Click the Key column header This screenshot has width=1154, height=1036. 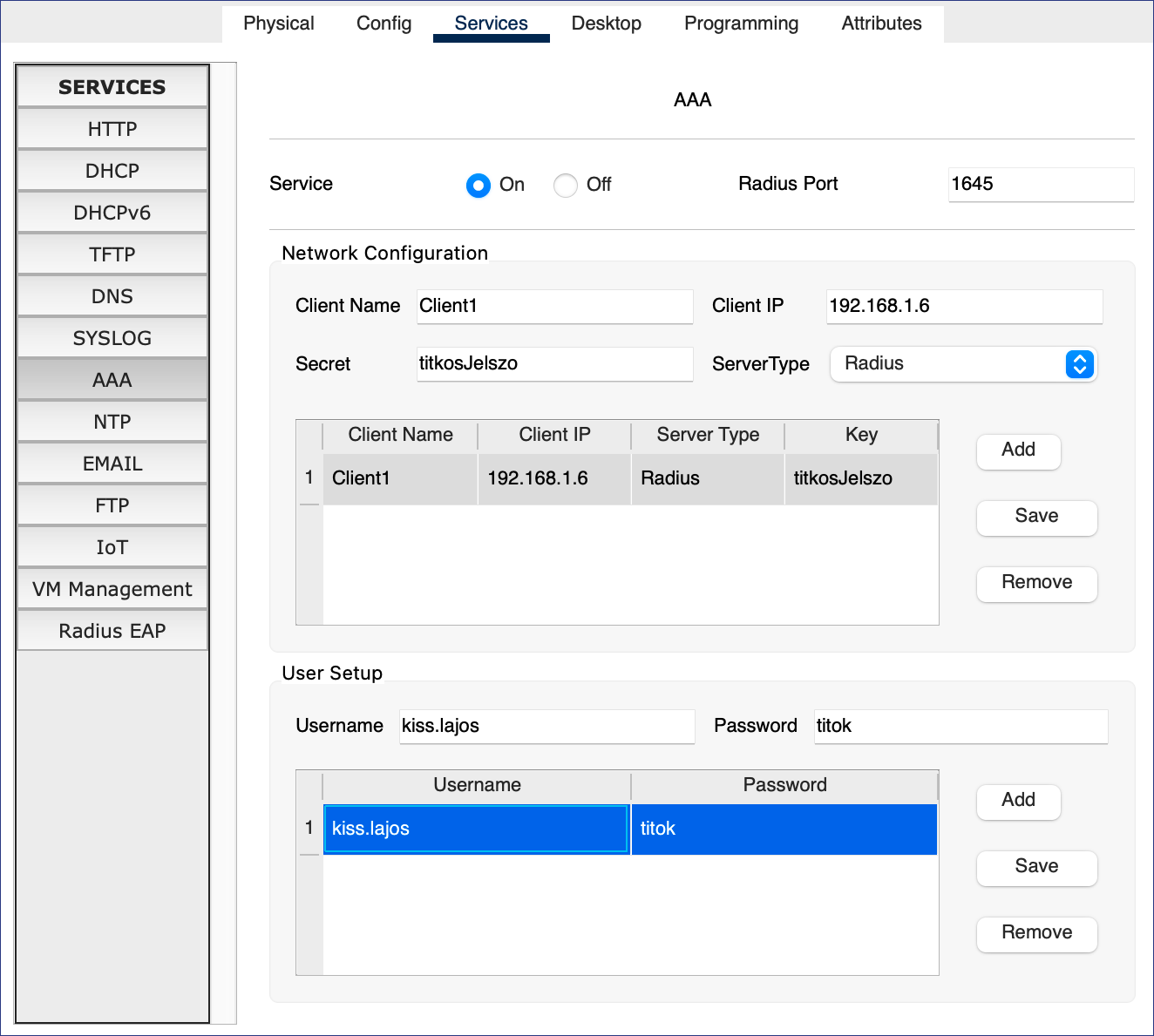pyautogui.click(x=861, y=435)
